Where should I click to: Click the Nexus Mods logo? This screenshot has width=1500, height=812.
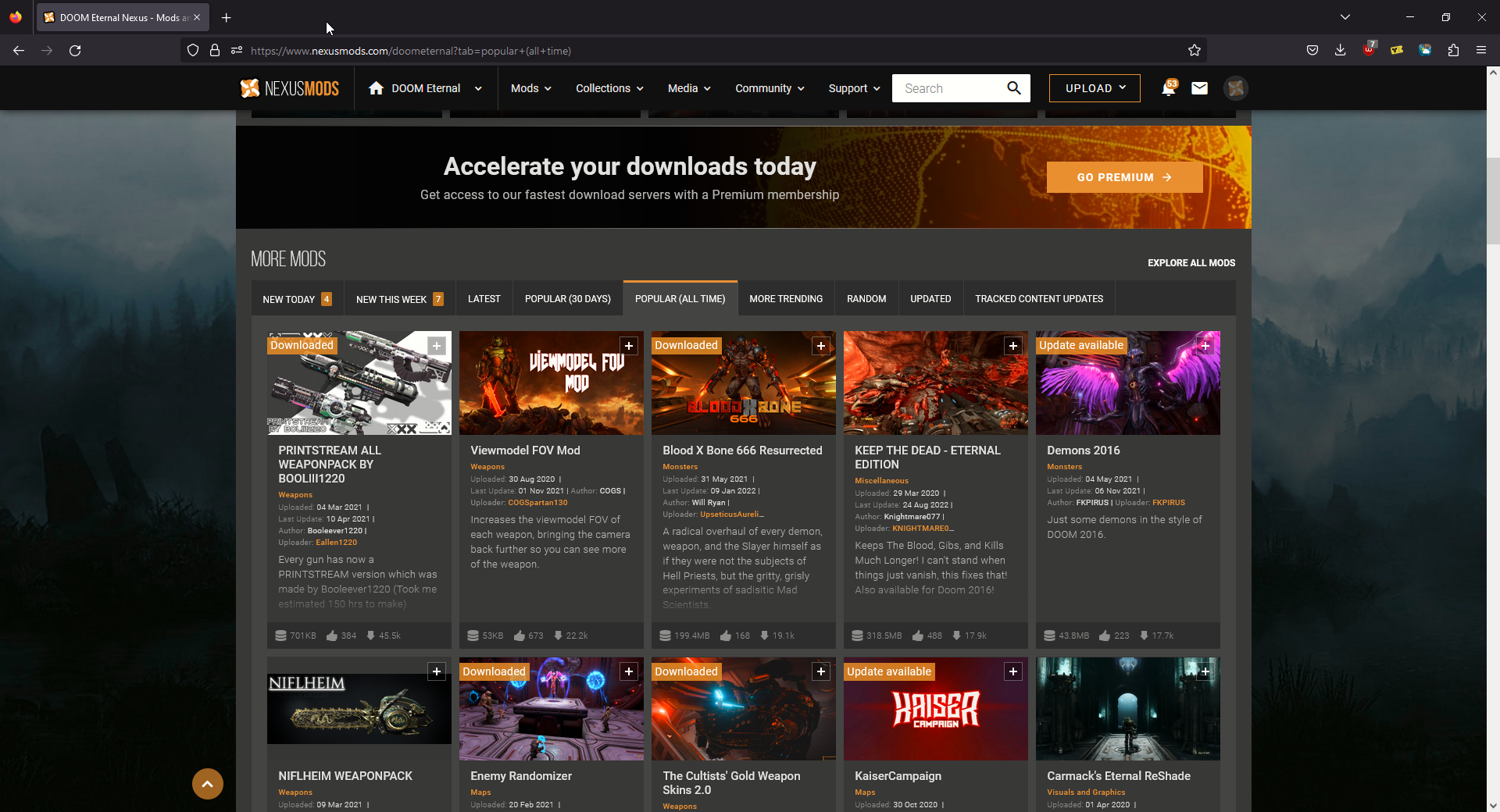(x=289, y=88)
